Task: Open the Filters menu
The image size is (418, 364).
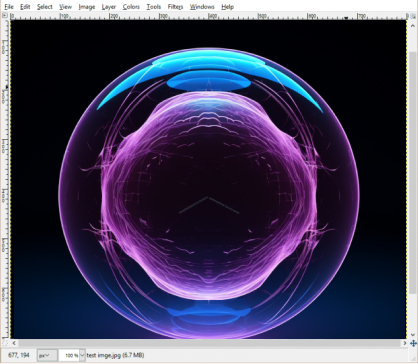Action: click(175, 7)
